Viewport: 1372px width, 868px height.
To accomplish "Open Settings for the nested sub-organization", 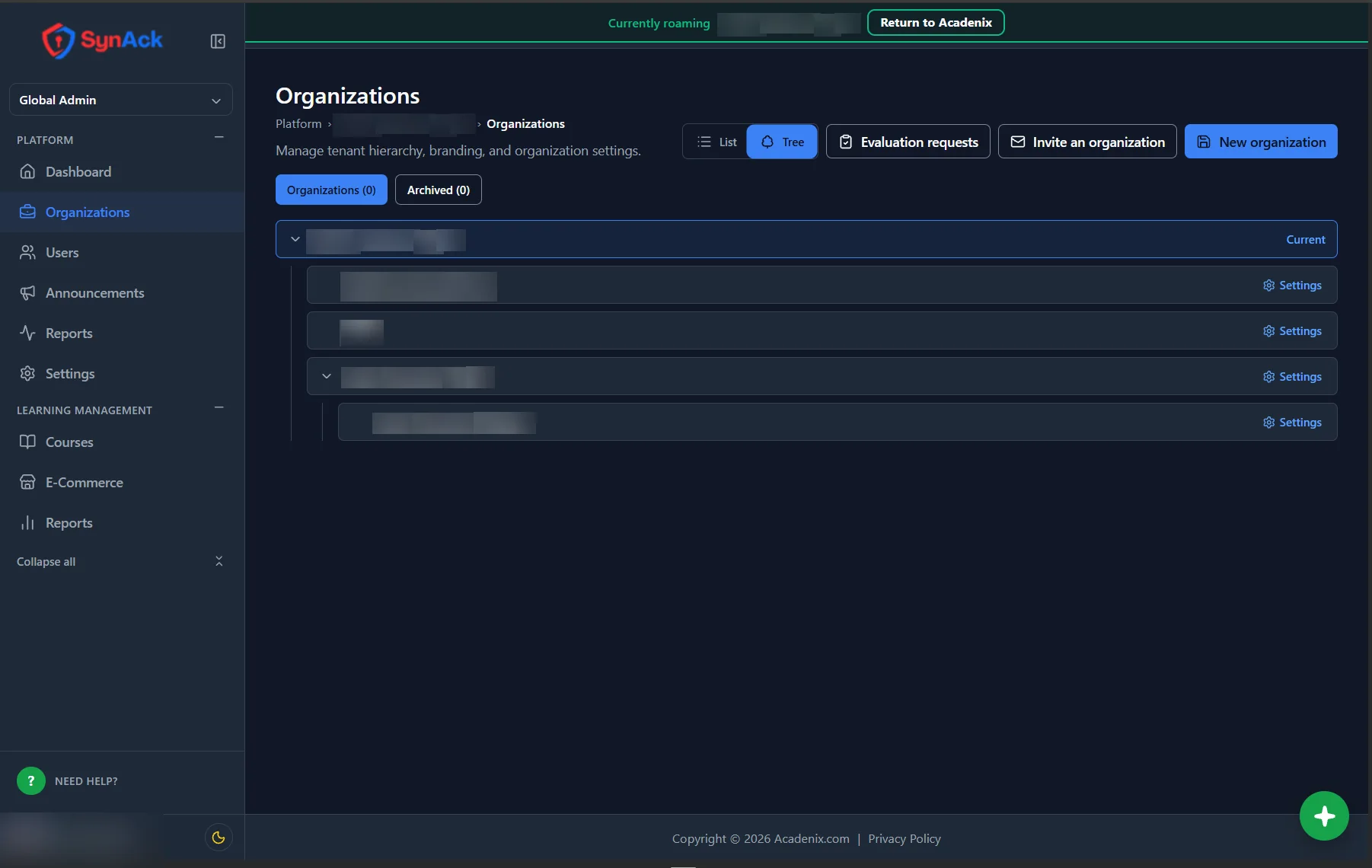I will coord(1292,423).
